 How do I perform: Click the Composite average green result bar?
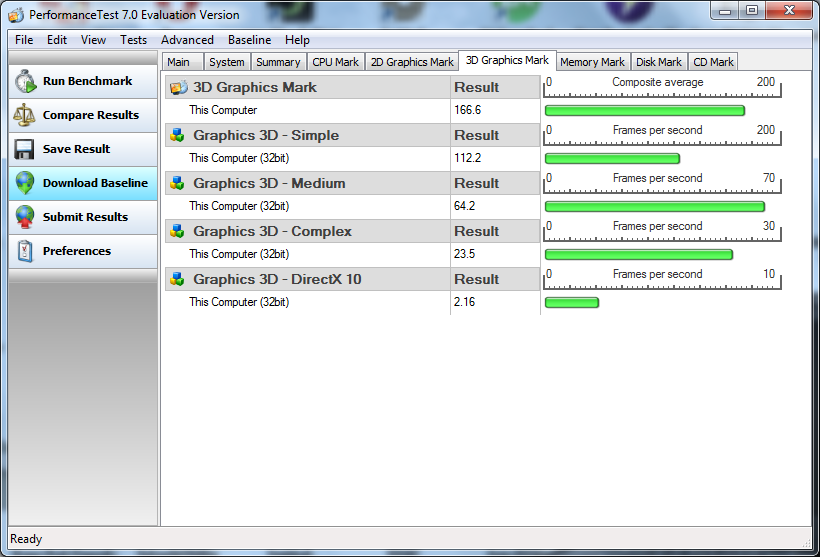[x=644, y=110]
